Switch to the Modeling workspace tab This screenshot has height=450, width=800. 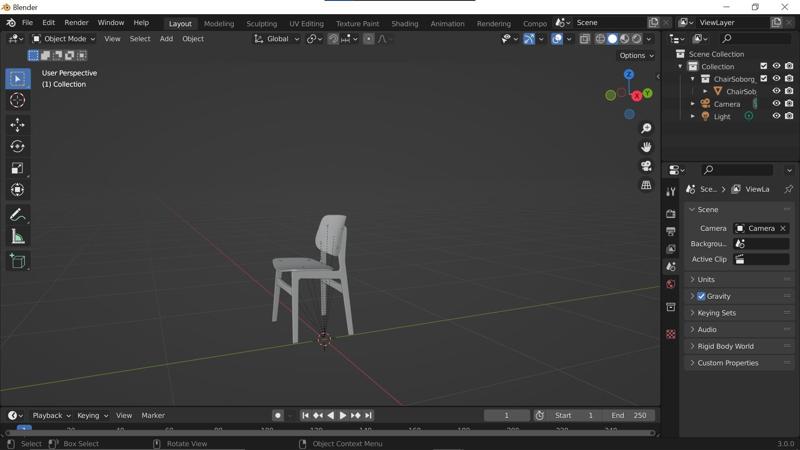click(219, 23)
